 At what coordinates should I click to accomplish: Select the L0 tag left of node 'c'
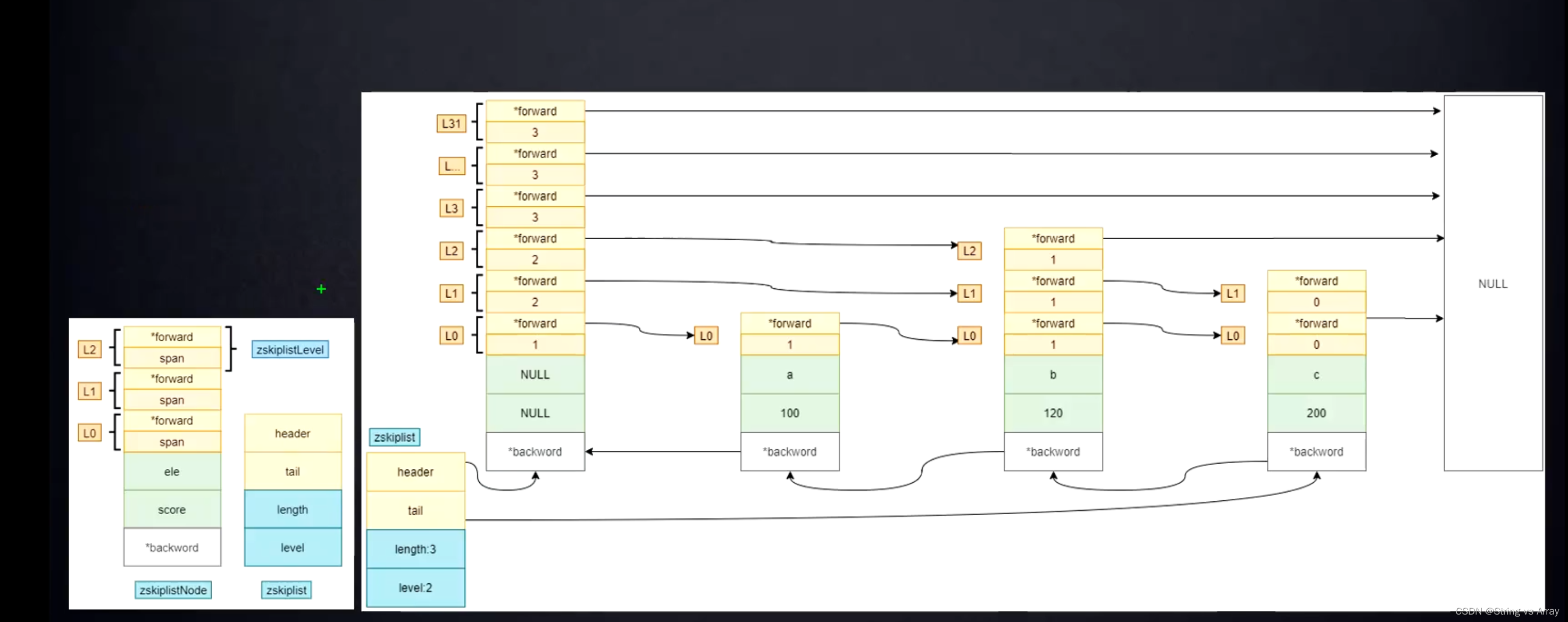pyautogui.click(x=1232, y=335)
